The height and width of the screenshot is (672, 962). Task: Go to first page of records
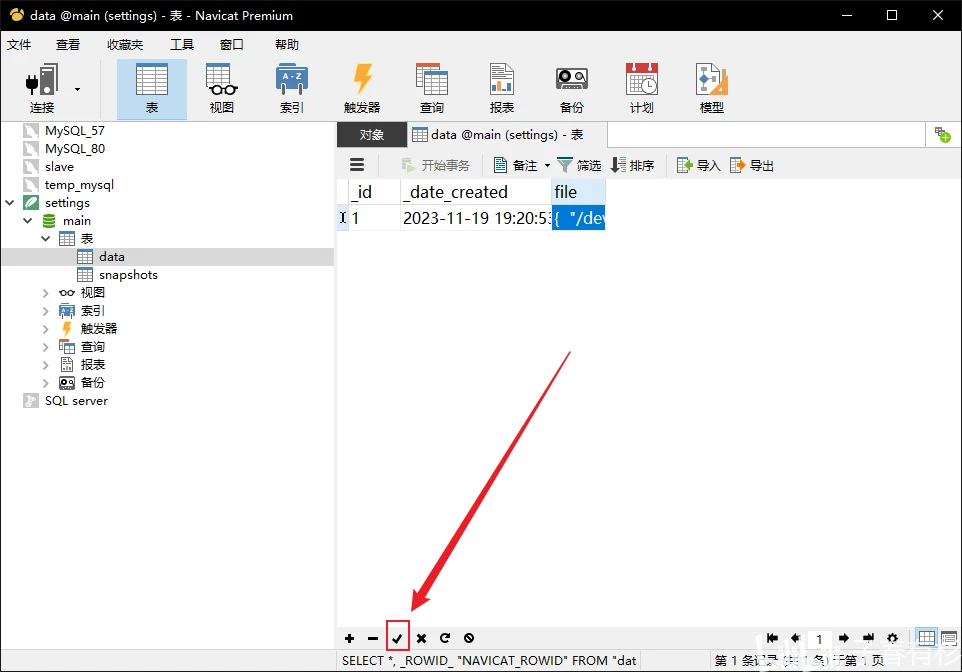coord(772,638)
